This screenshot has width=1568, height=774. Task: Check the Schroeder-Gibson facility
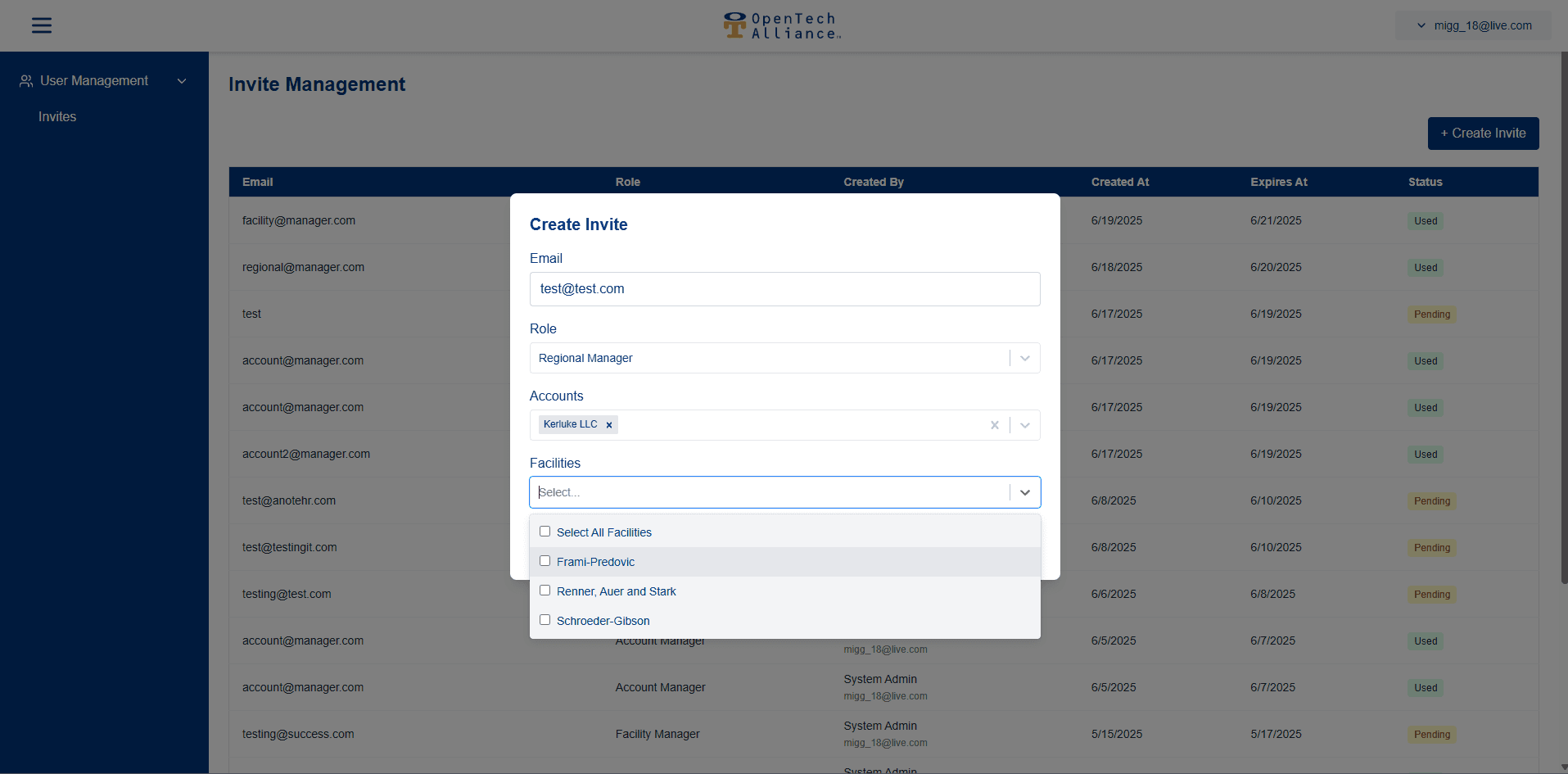[545, 620]
